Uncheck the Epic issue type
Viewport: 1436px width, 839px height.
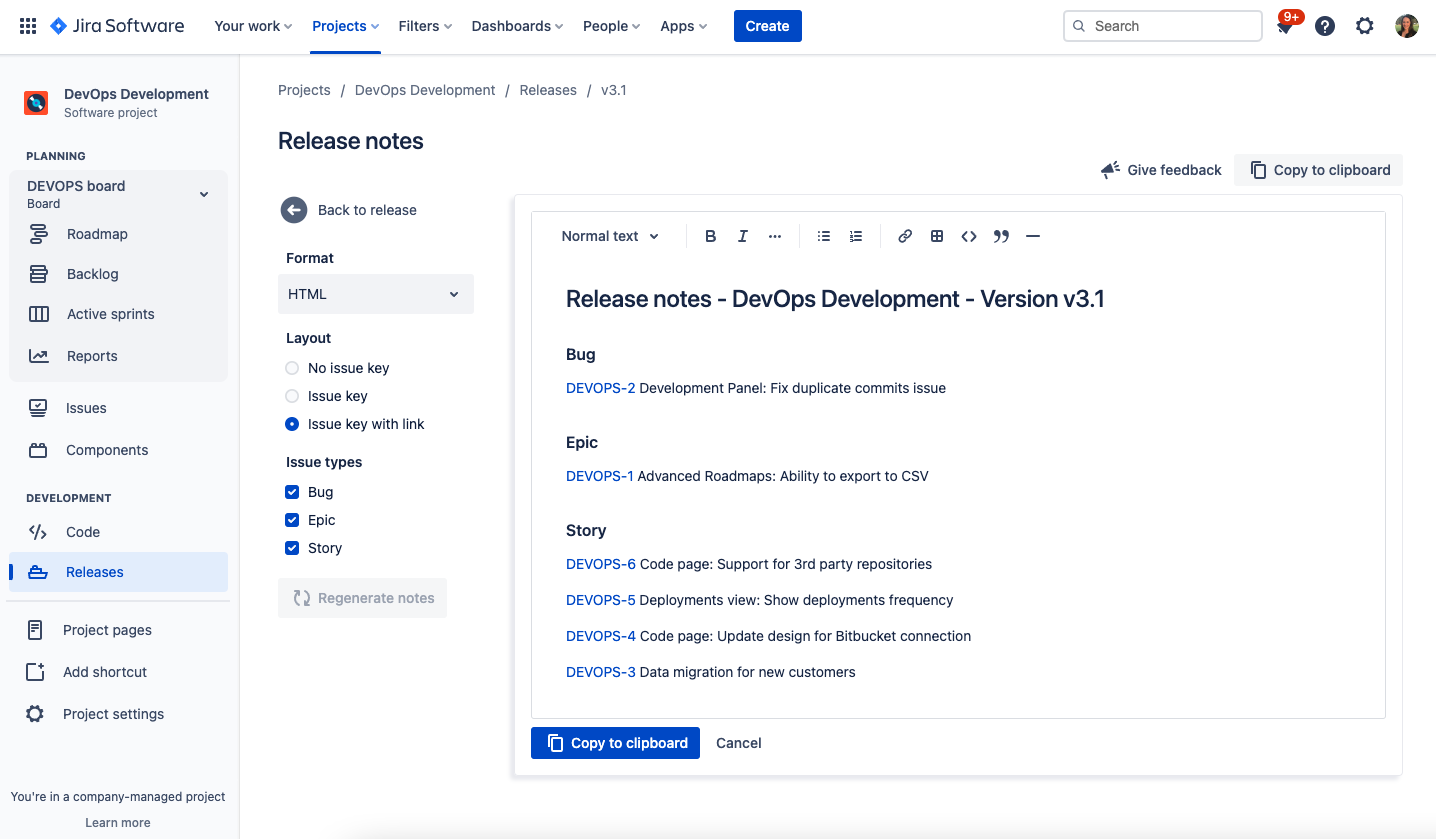pos(292,520)
